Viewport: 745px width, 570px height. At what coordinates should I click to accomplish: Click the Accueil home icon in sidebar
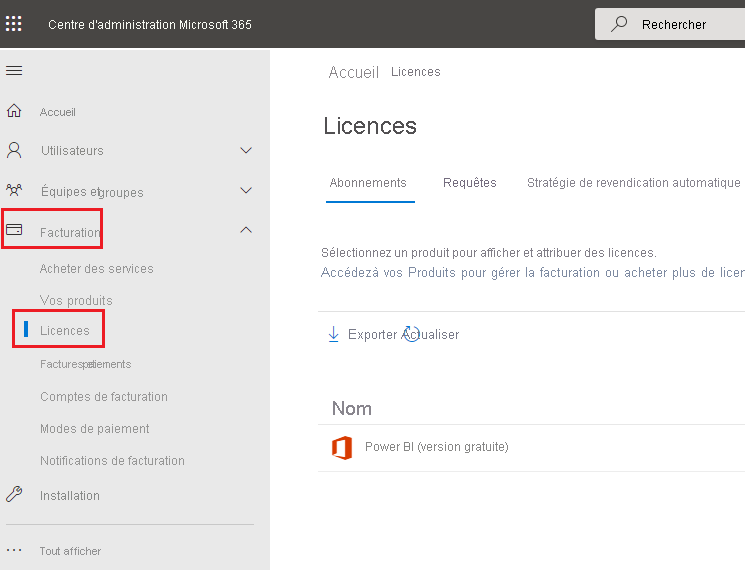14,111
